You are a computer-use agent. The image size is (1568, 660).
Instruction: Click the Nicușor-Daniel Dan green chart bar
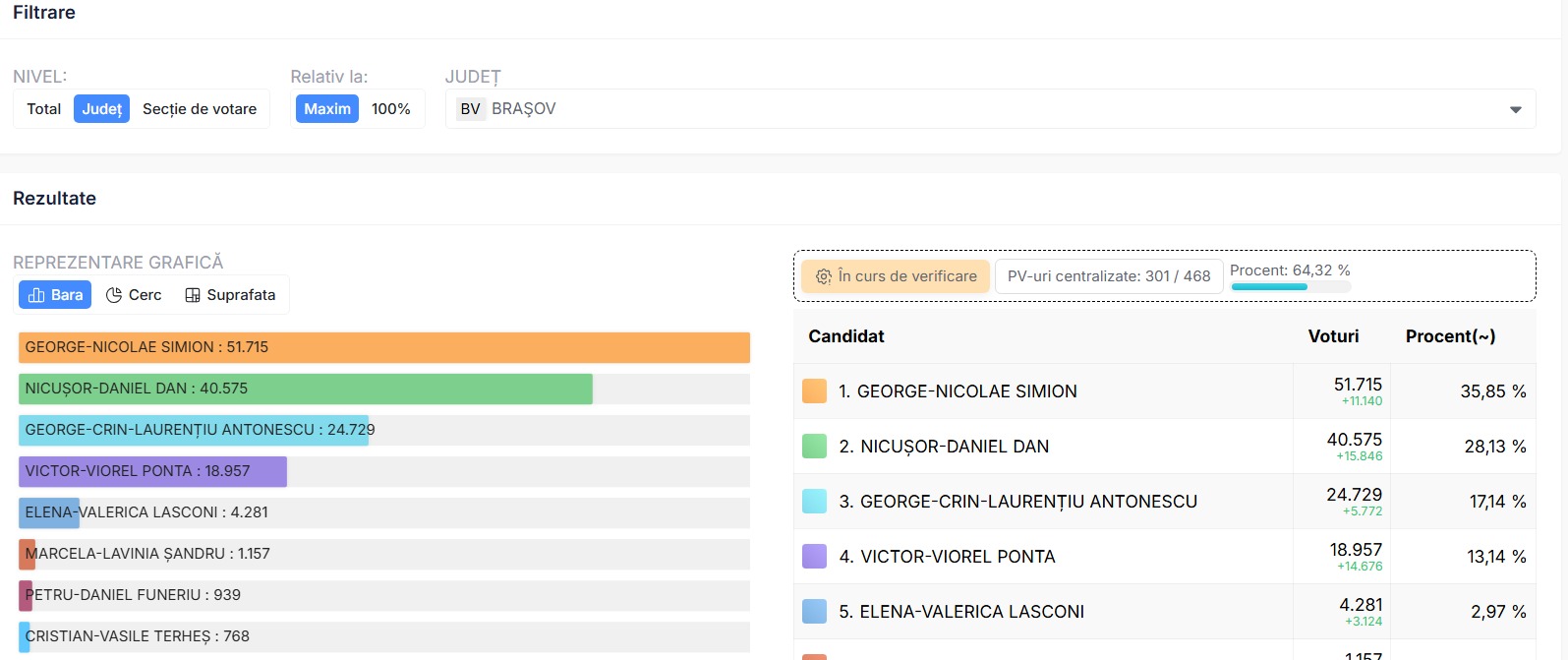point(305,389)
